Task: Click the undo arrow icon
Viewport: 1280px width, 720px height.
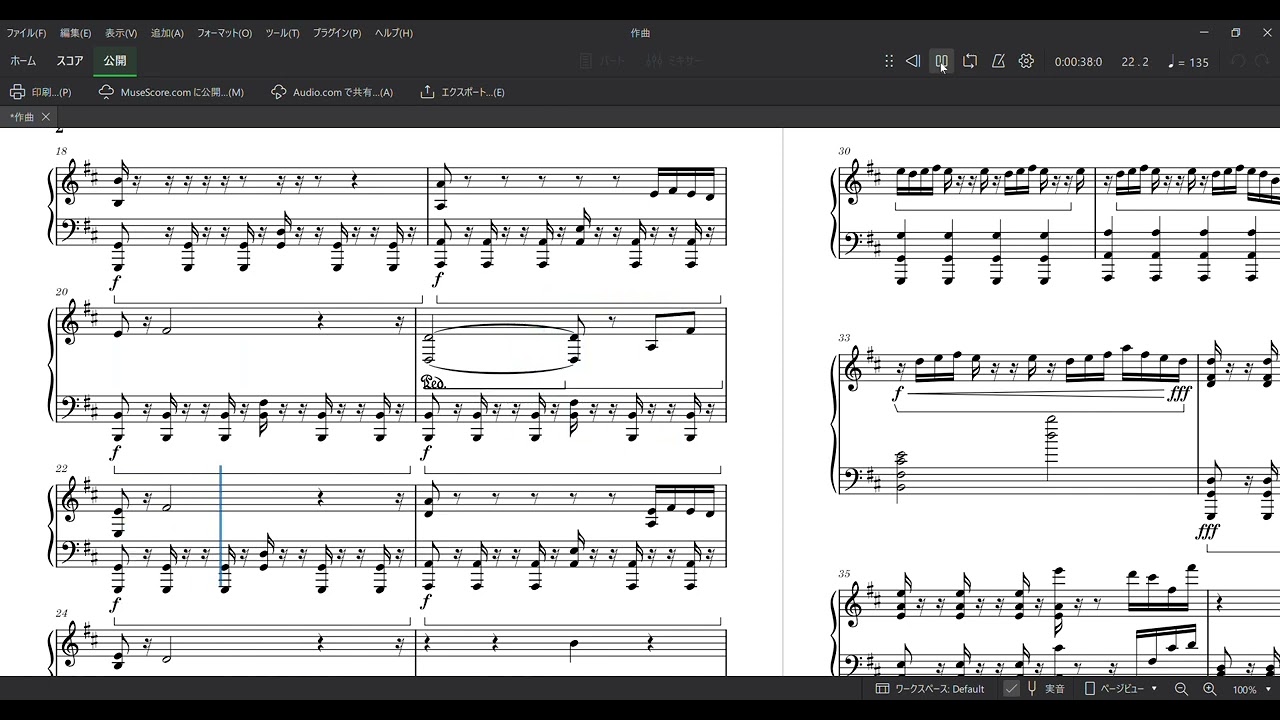Action: click(x=1238, y=61)
